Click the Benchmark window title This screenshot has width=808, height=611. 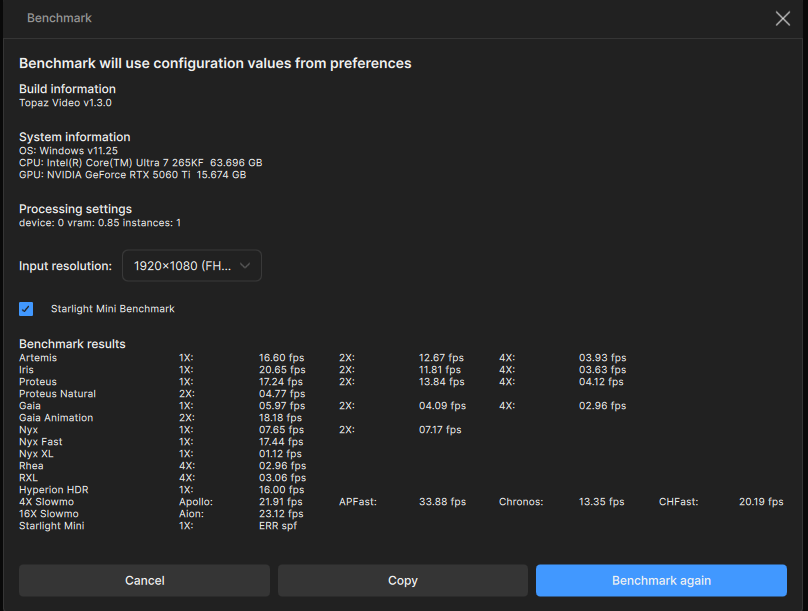click(x=59, y=19)
